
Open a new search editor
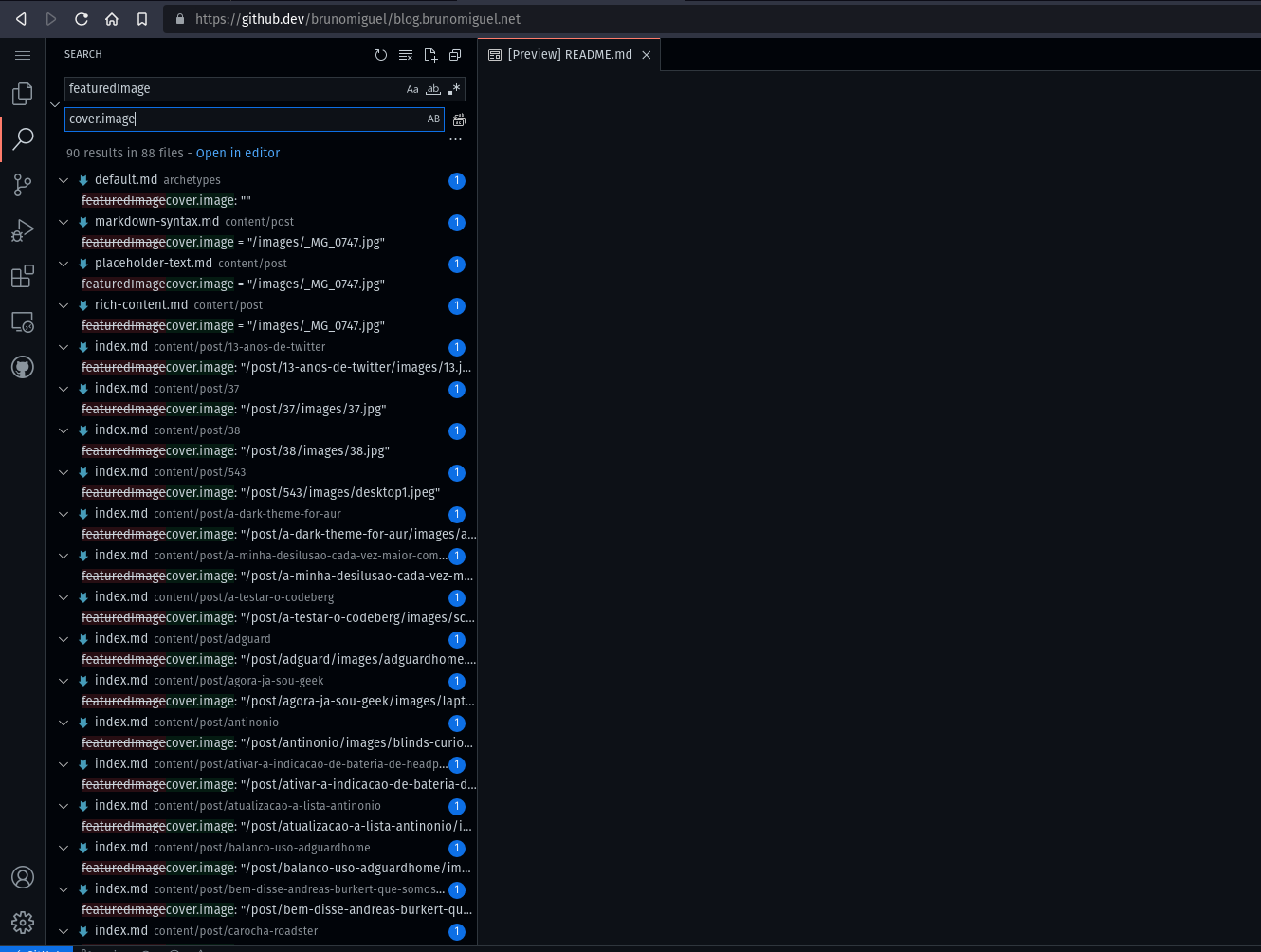(x=430, y=55)
